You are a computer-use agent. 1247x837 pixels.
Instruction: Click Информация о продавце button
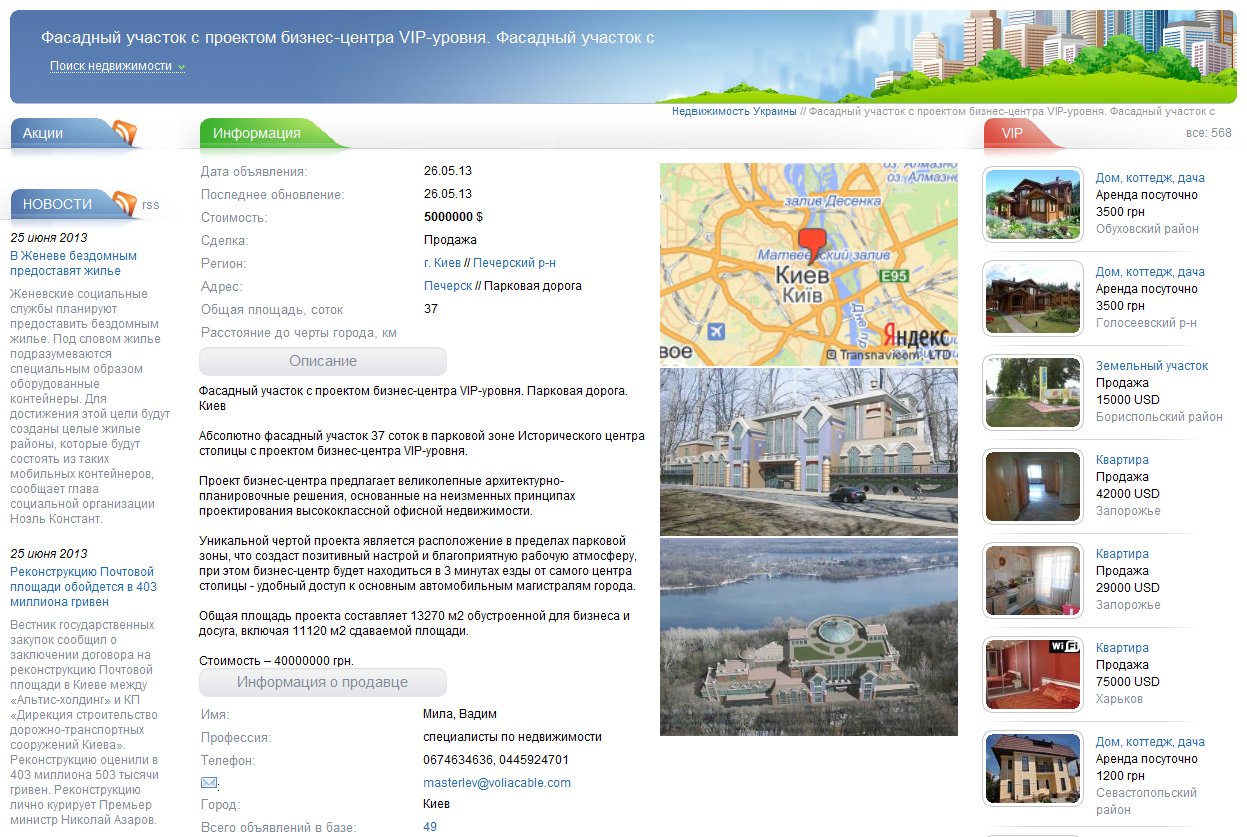[x=322, y=682]
